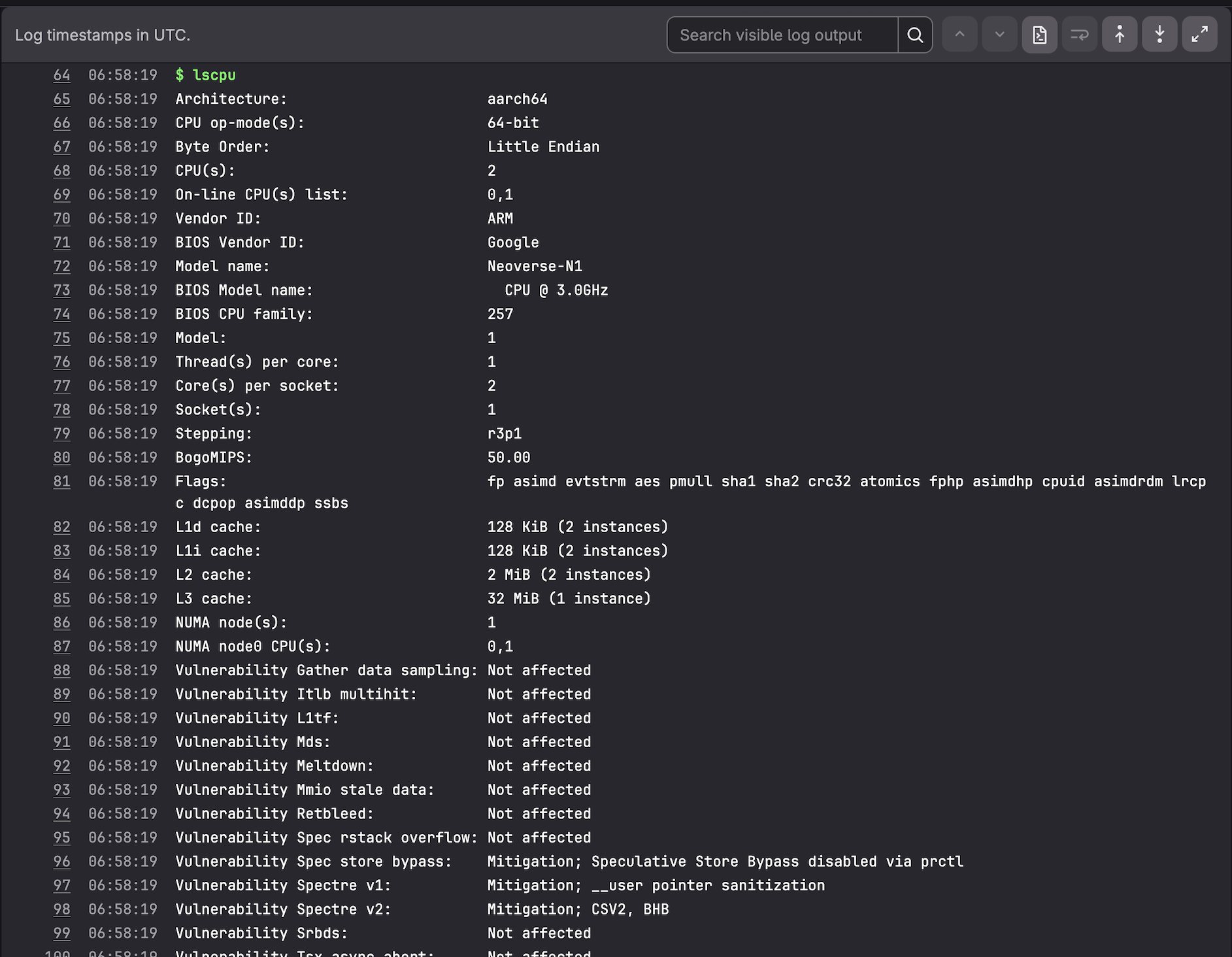Image resolution: width=1232 pixels, height=957 pixels.
Task: Open the raw job log view
Action: coord(1039,34)
